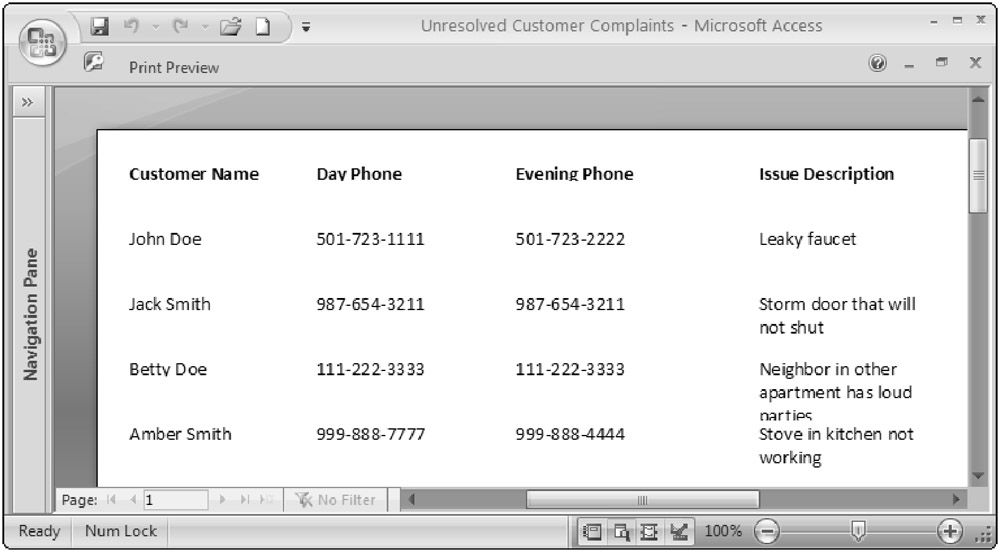Click the zoom out minus button
The image size is (1000, 552).
pos(765,531)
